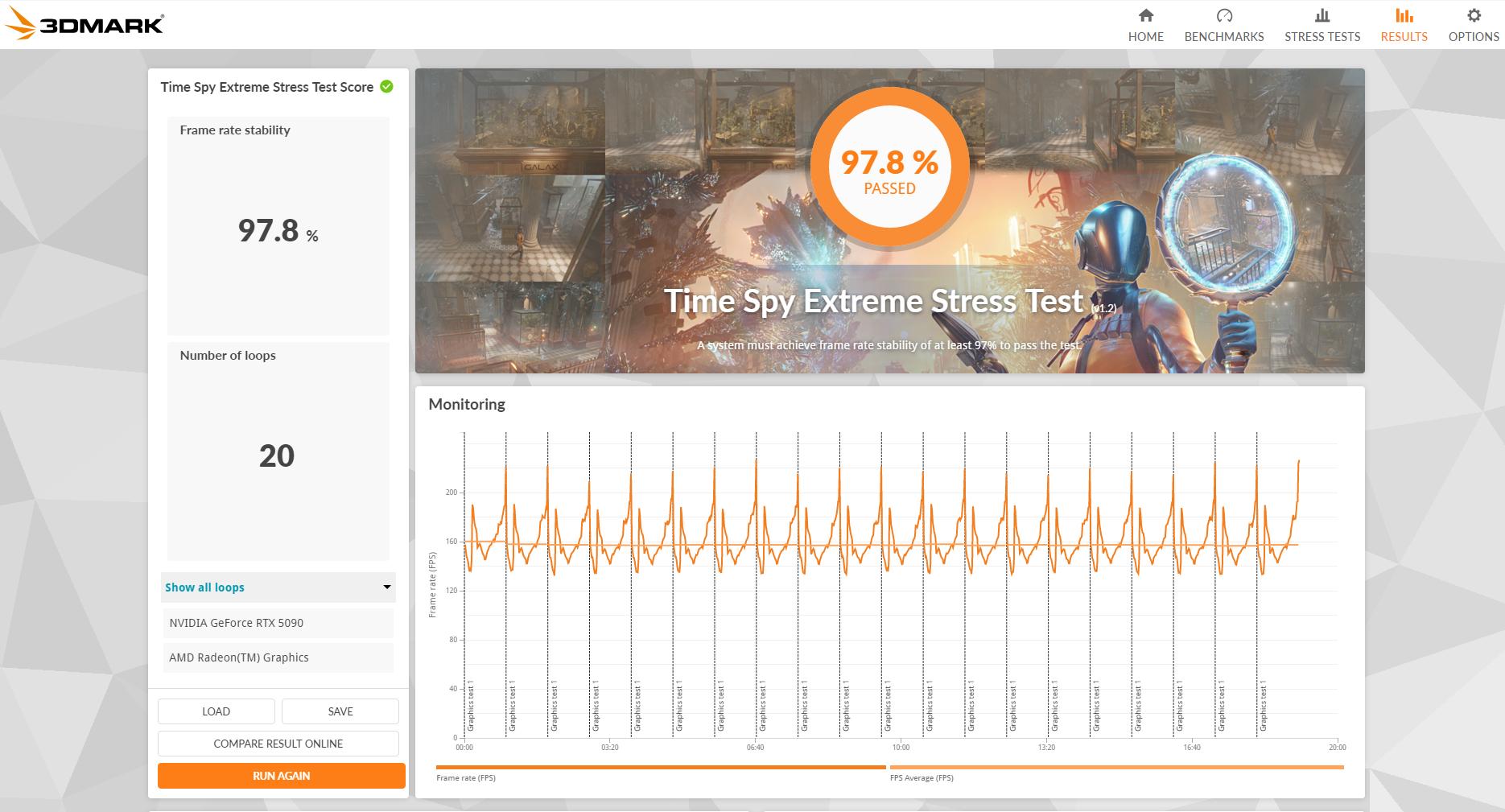Click the 97.8 % PASSED score circle

pyautogui.click(x=889, y=167)
